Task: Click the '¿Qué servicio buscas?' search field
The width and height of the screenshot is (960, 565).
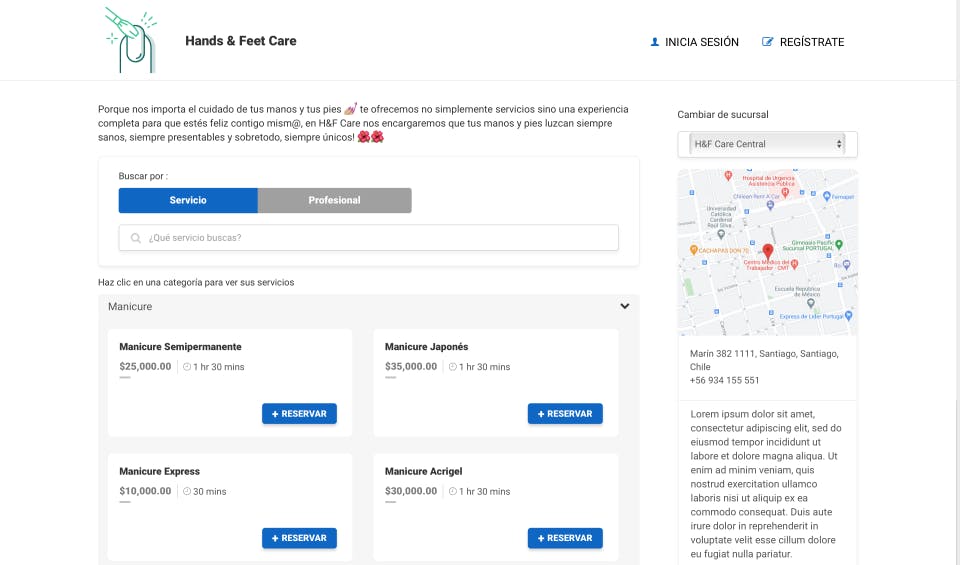Action: [380, 238]
